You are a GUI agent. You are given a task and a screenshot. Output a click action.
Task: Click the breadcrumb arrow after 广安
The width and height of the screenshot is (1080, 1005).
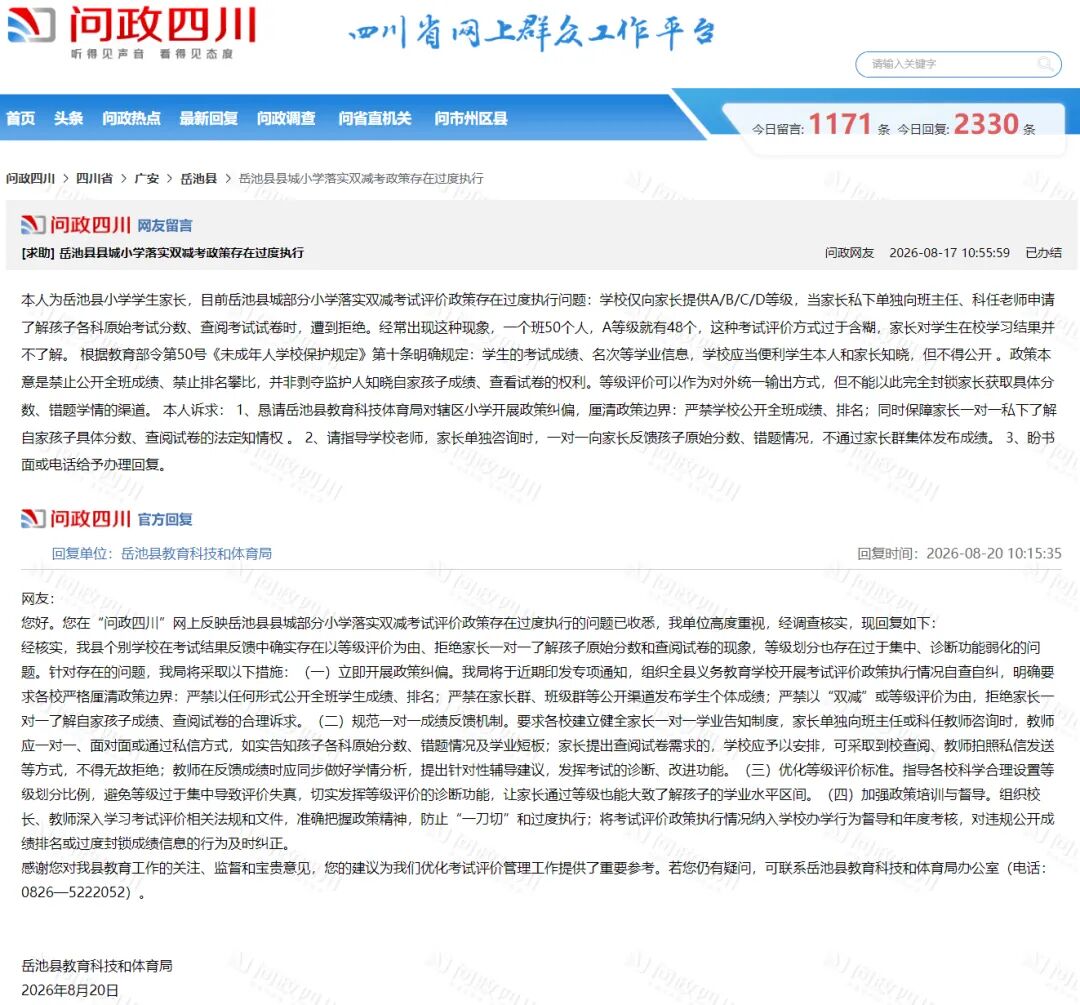tap(169, 178)
